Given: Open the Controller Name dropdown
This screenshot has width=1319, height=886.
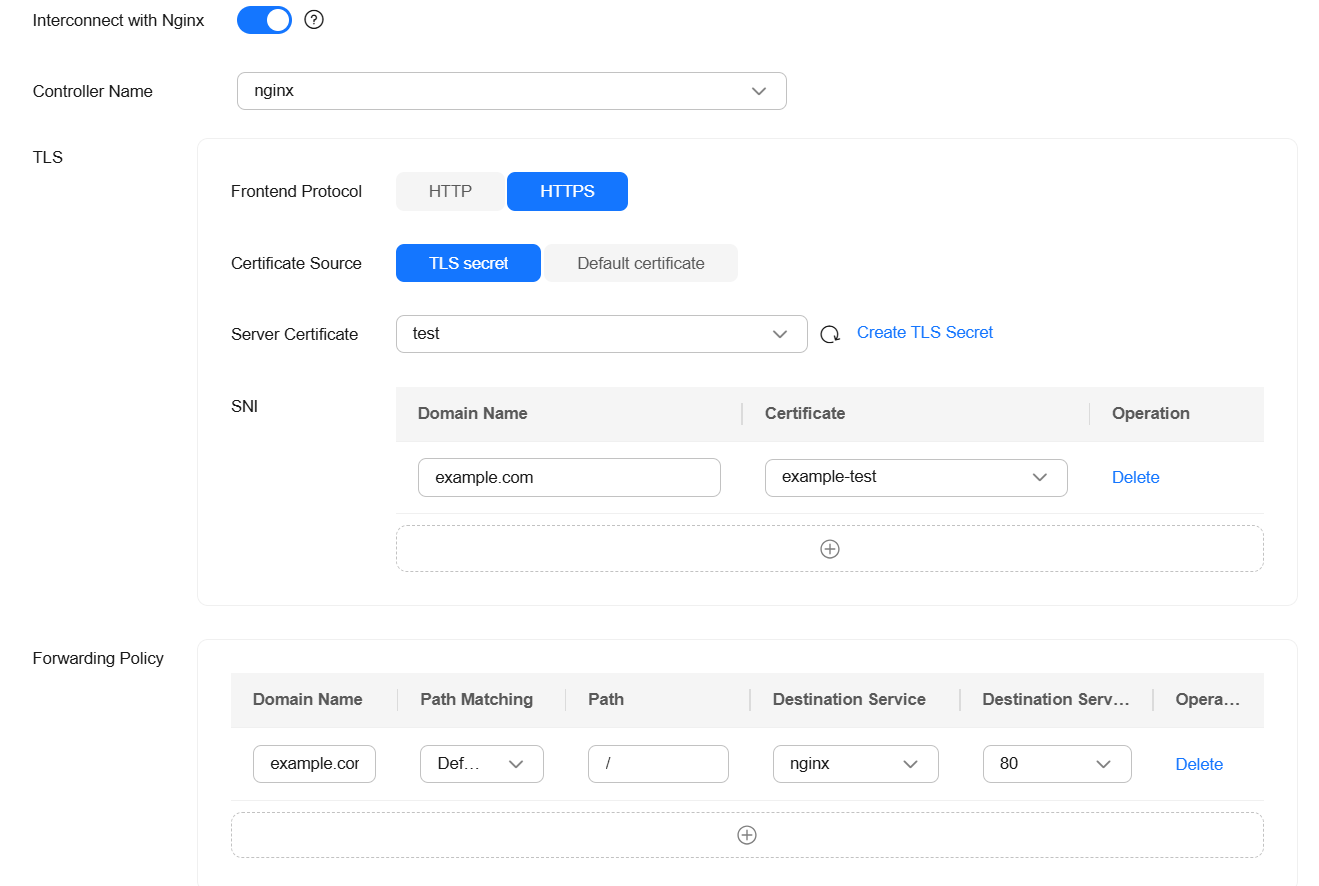Looking at the screenshot, I should [512, 91].
